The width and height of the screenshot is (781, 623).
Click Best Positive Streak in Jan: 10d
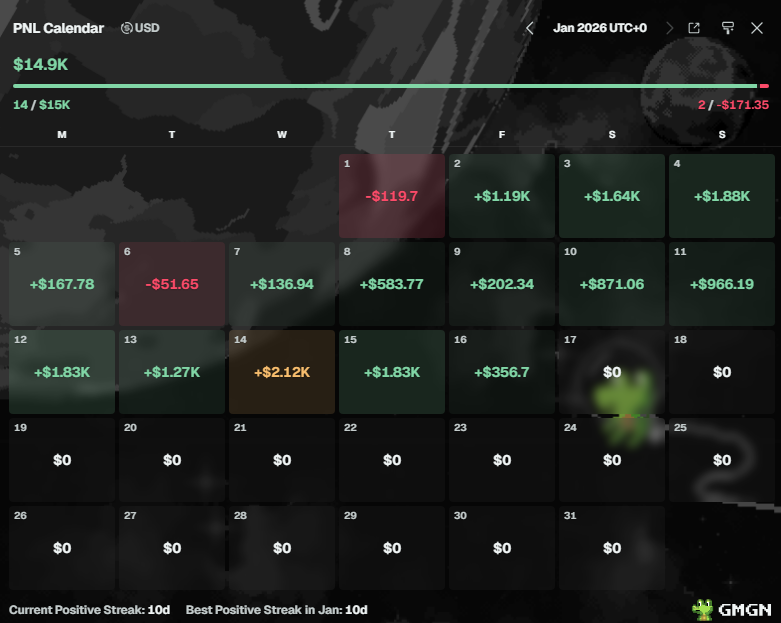click(x=276, y=610)
